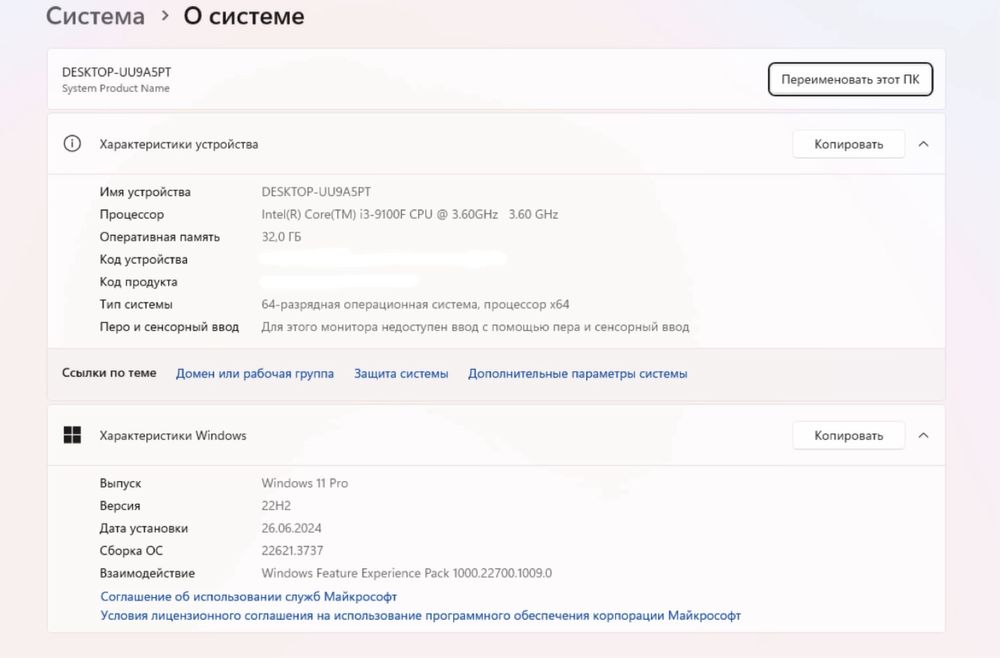Go back to Система via breadcrumb
Image resolution: width=1000 pixels, height=658 pixels.
coord(95,17)
